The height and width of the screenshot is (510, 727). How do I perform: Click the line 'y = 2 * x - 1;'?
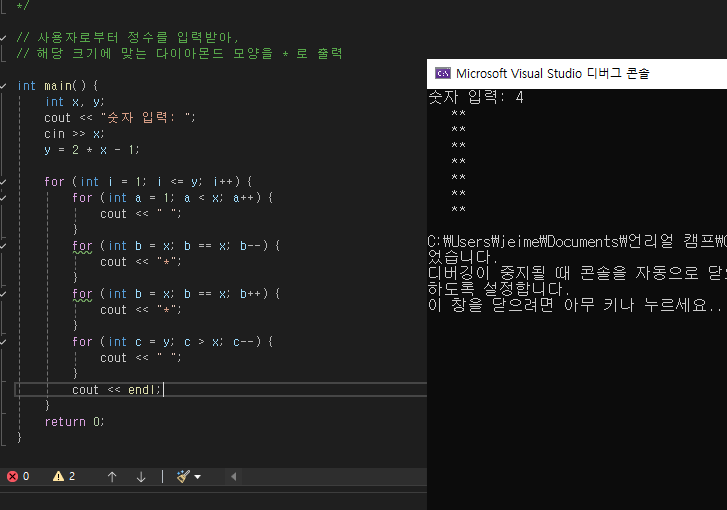pyautogui.click(x=92, y=150)
